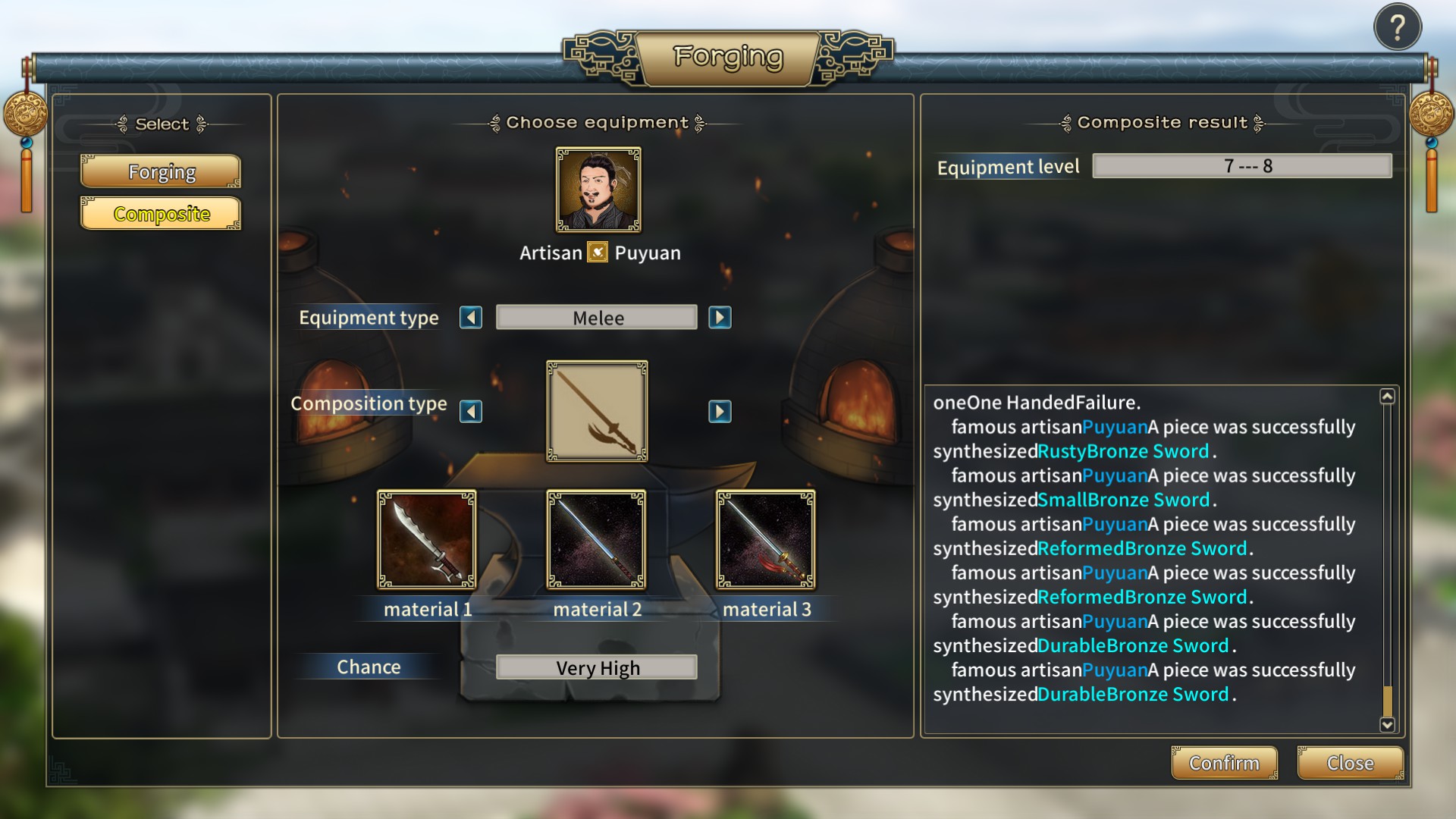Click the artisan swap icon beside Puyuan

tap(598, 252)
